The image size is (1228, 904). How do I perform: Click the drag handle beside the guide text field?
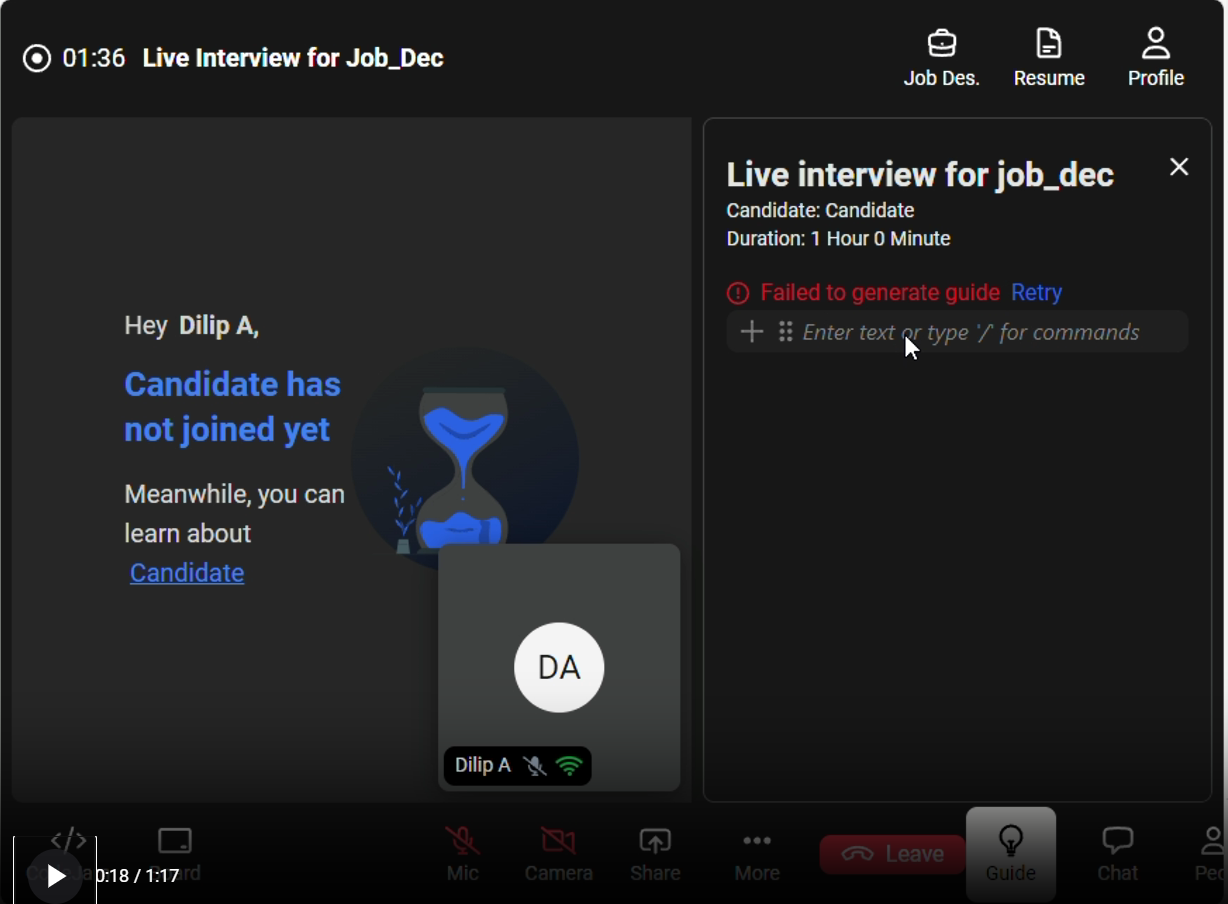786,331
